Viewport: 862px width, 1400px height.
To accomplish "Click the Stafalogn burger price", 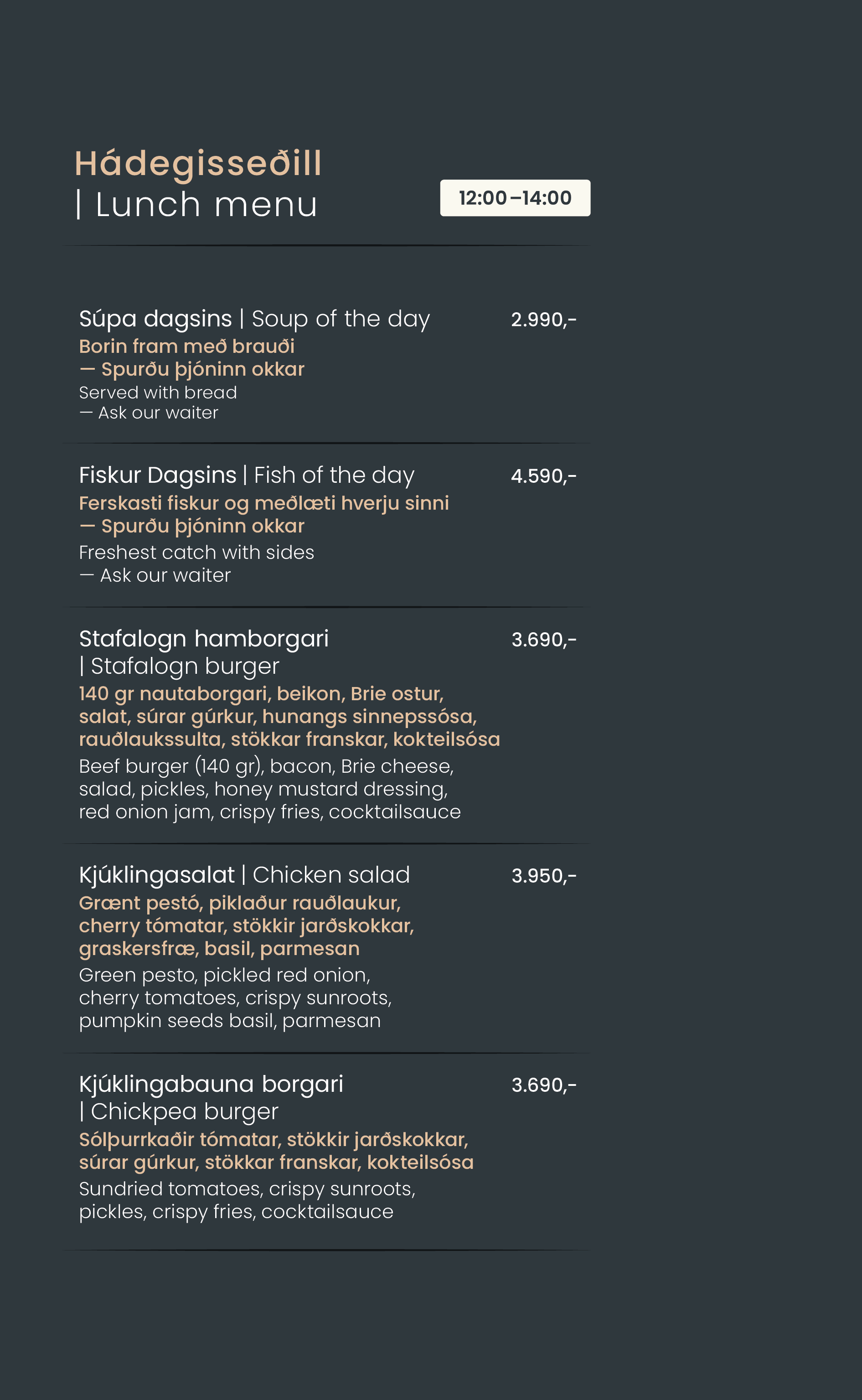I will [543, 640].
